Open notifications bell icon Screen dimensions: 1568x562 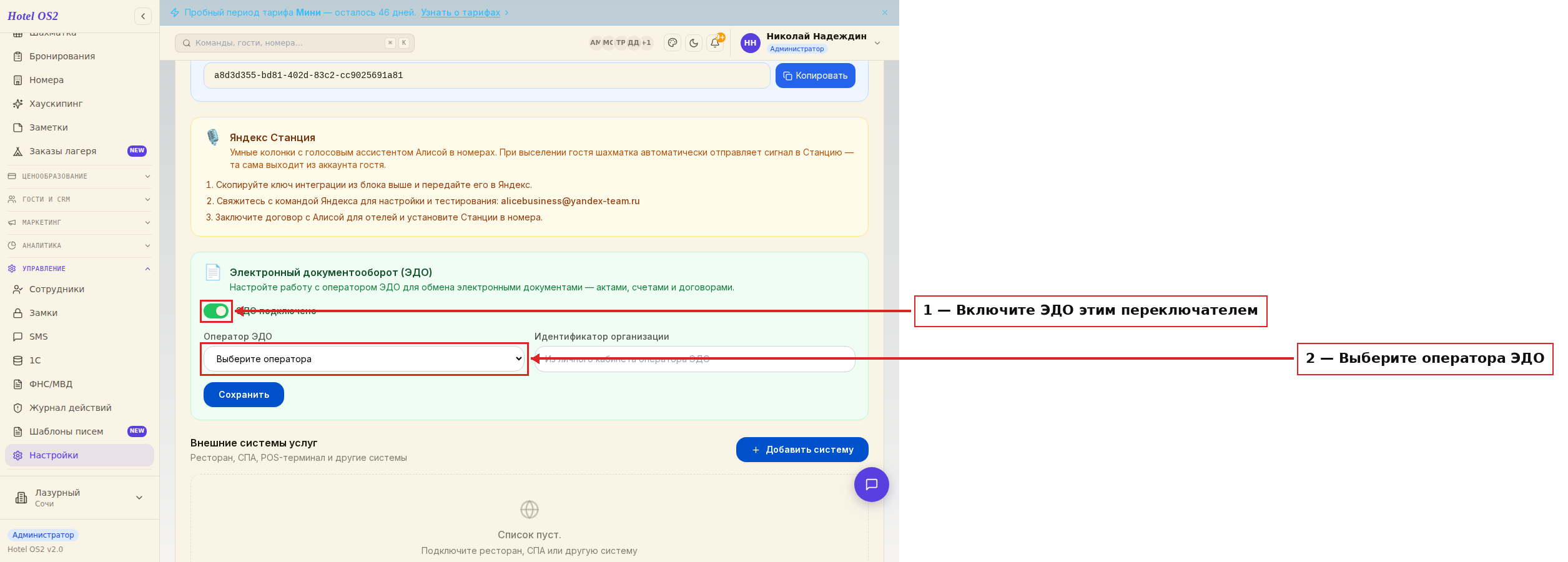(x=715, y=43)
